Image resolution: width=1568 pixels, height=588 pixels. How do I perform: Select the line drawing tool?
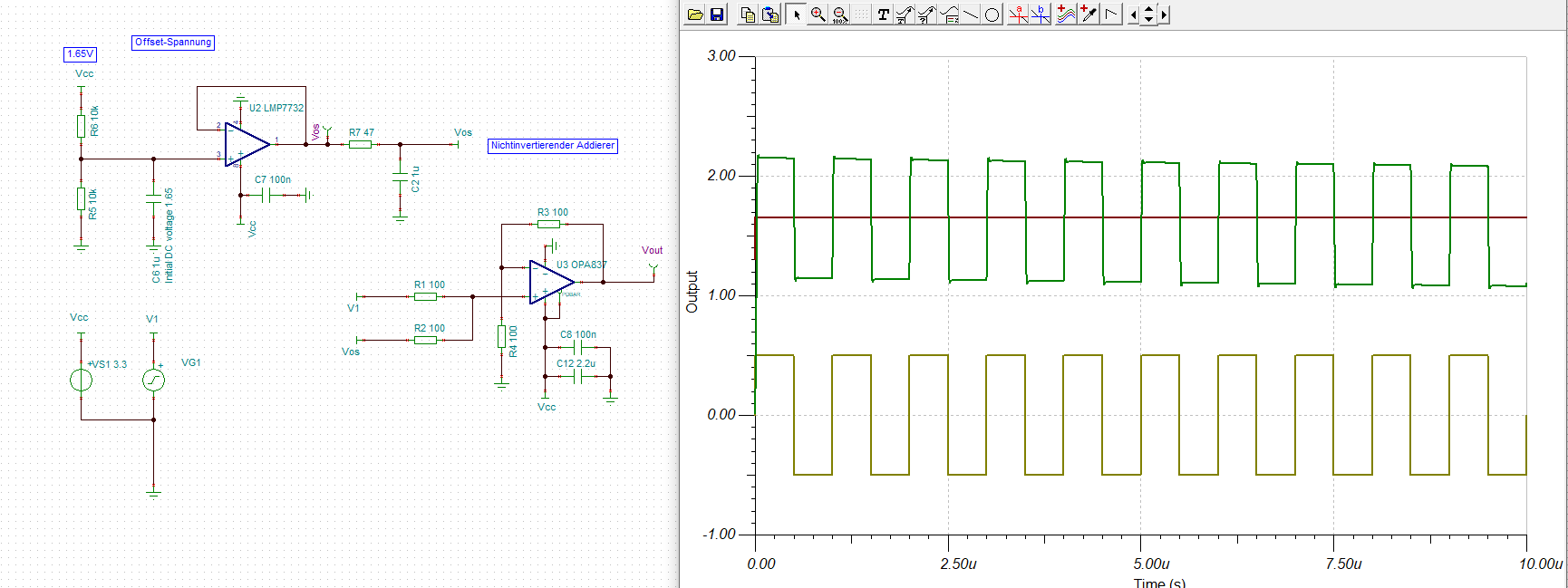[x=971, y=14]
